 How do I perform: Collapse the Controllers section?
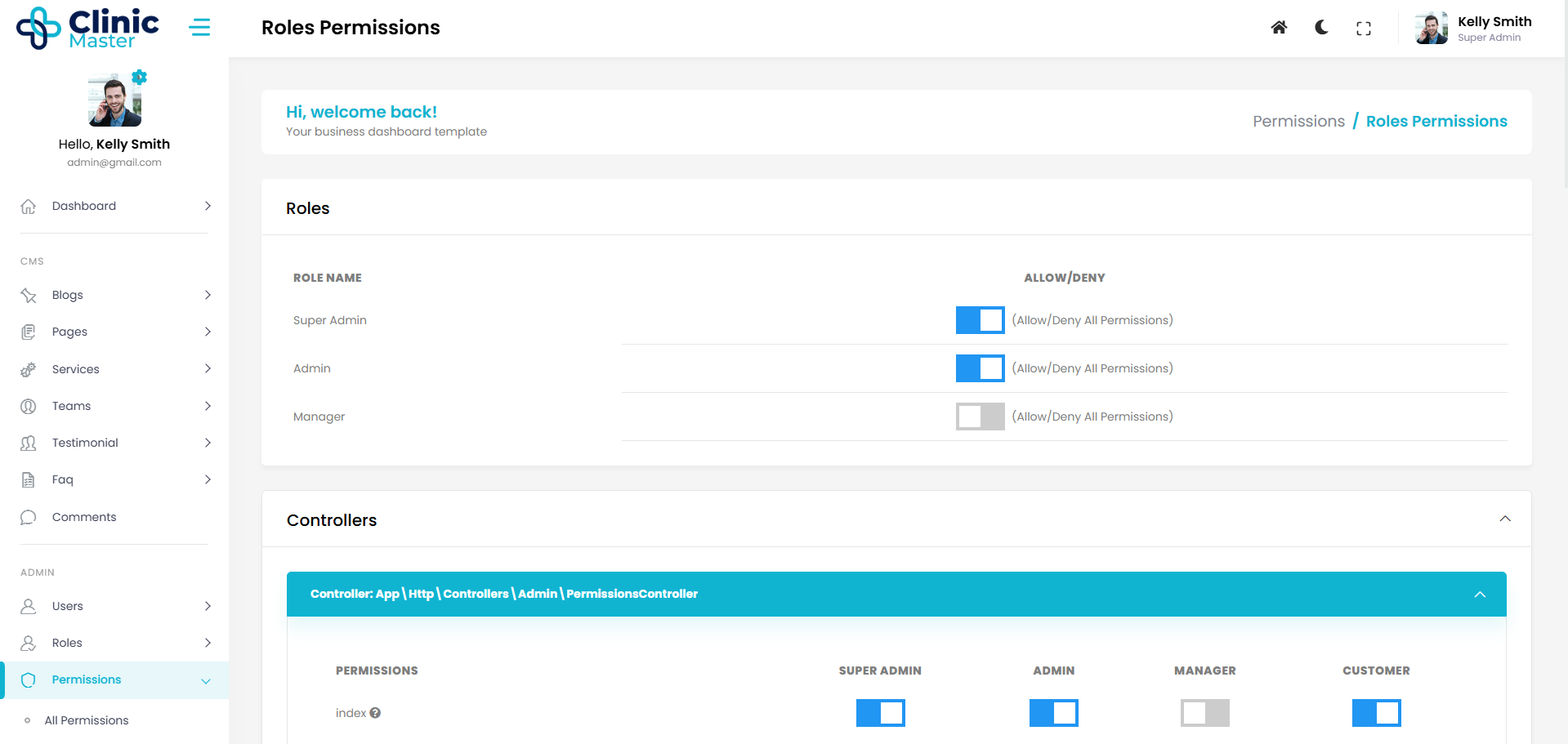click(x=1504, y=519)
